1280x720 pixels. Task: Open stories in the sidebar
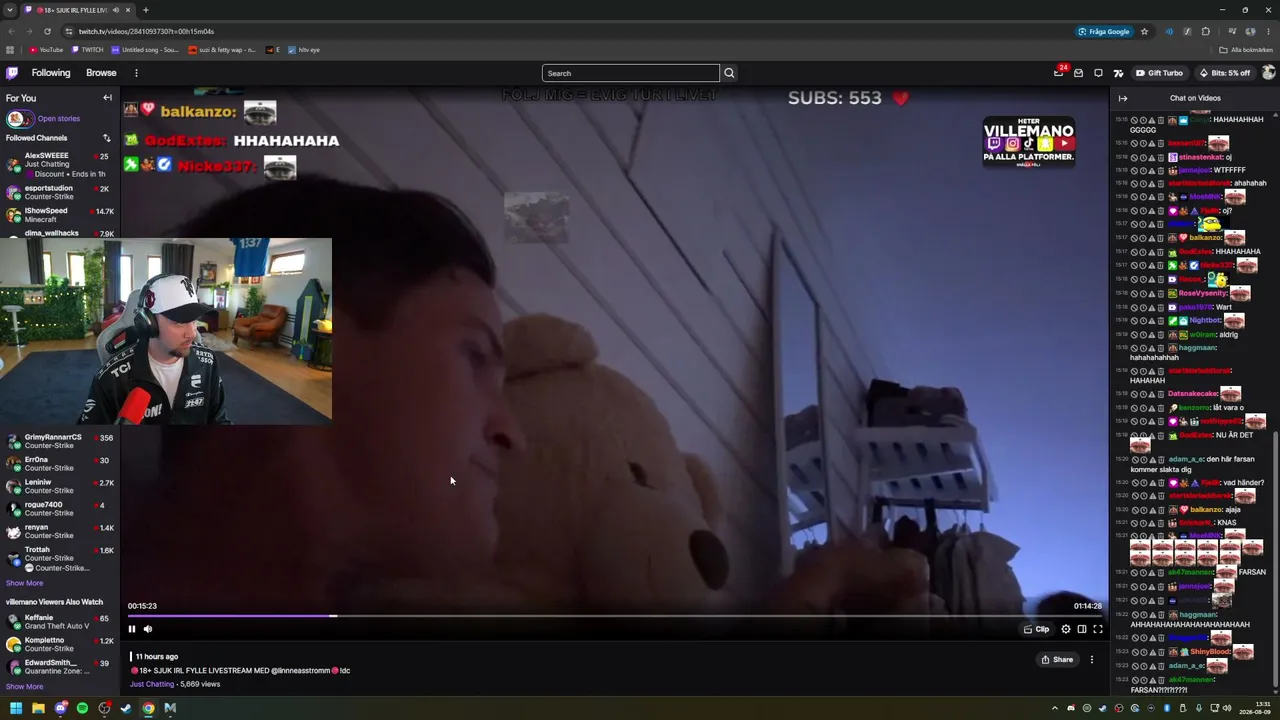(x=44, y=119)
